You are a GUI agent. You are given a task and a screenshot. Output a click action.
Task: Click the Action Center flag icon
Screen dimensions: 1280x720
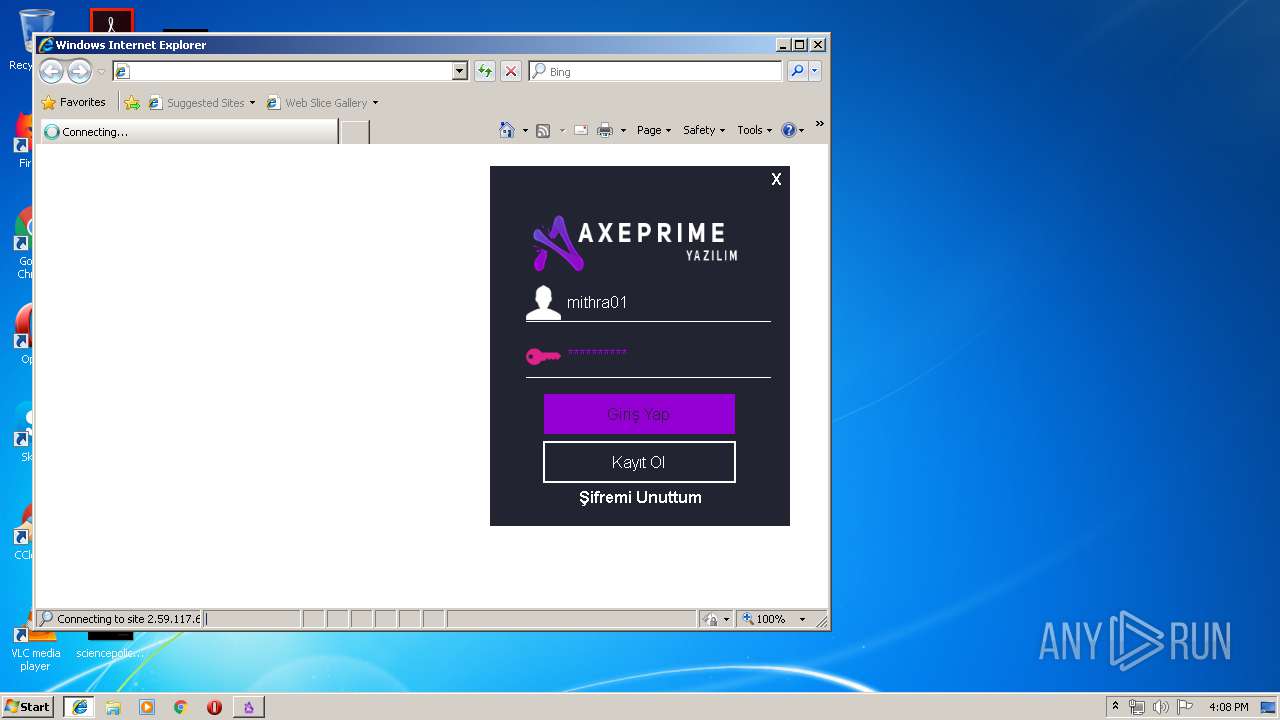pyautogui.click(x=1185, y=707)
